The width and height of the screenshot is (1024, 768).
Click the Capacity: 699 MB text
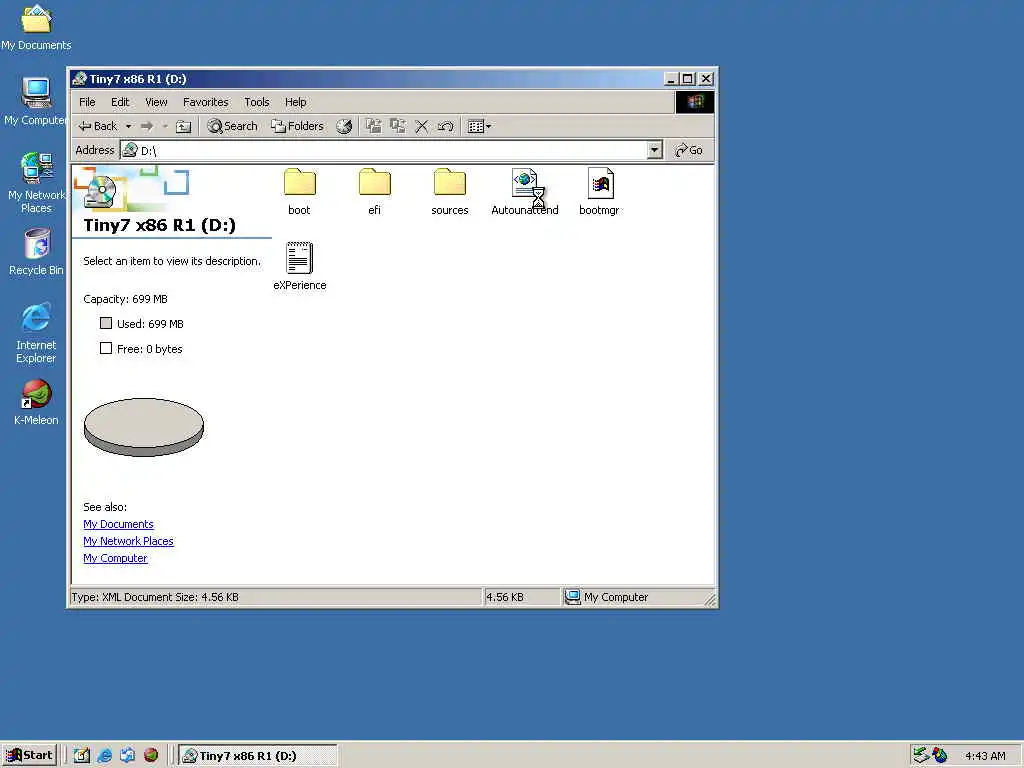tap(125, 299)
